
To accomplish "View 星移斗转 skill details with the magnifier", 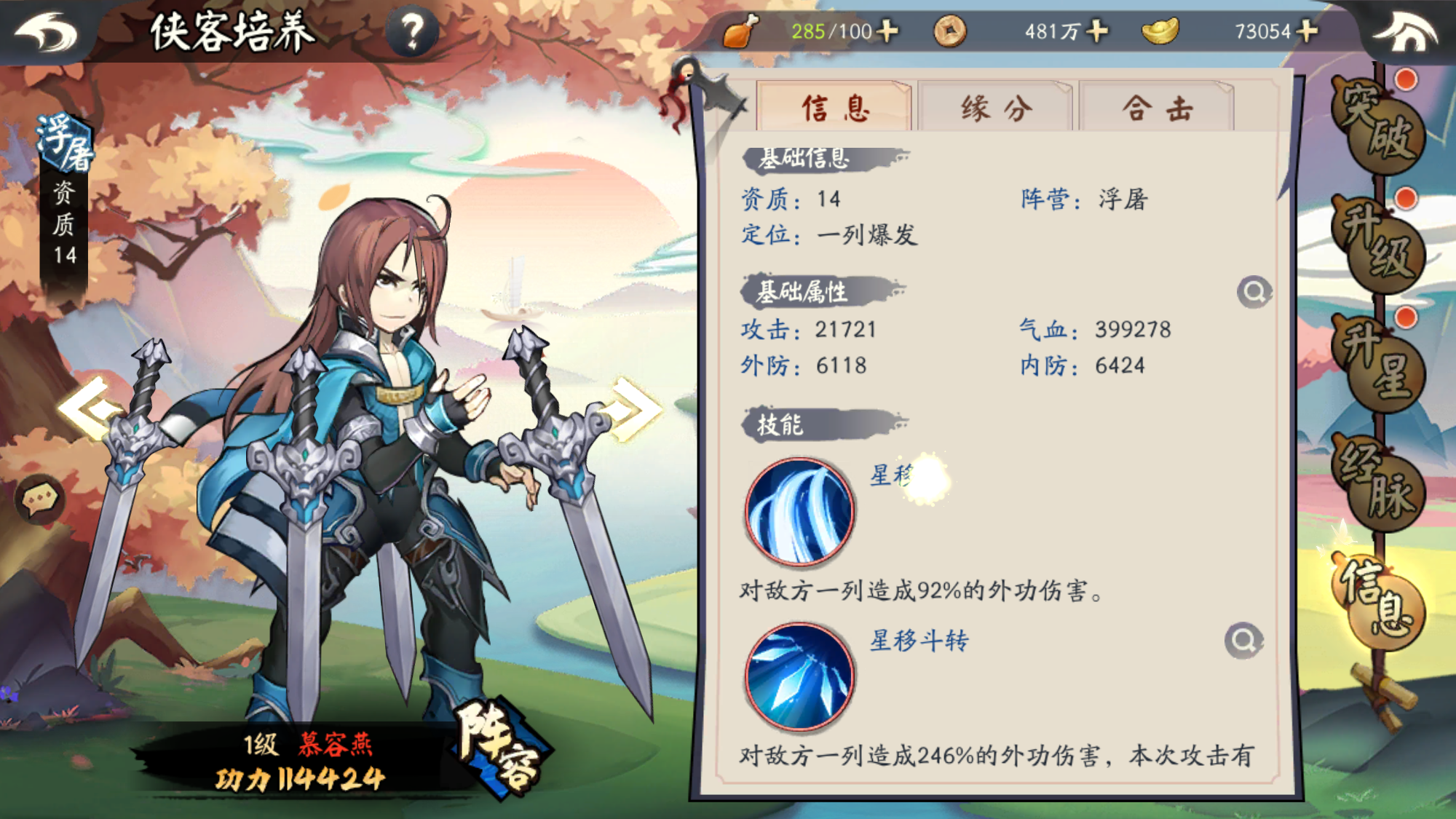I will (x=1243, y=641).
